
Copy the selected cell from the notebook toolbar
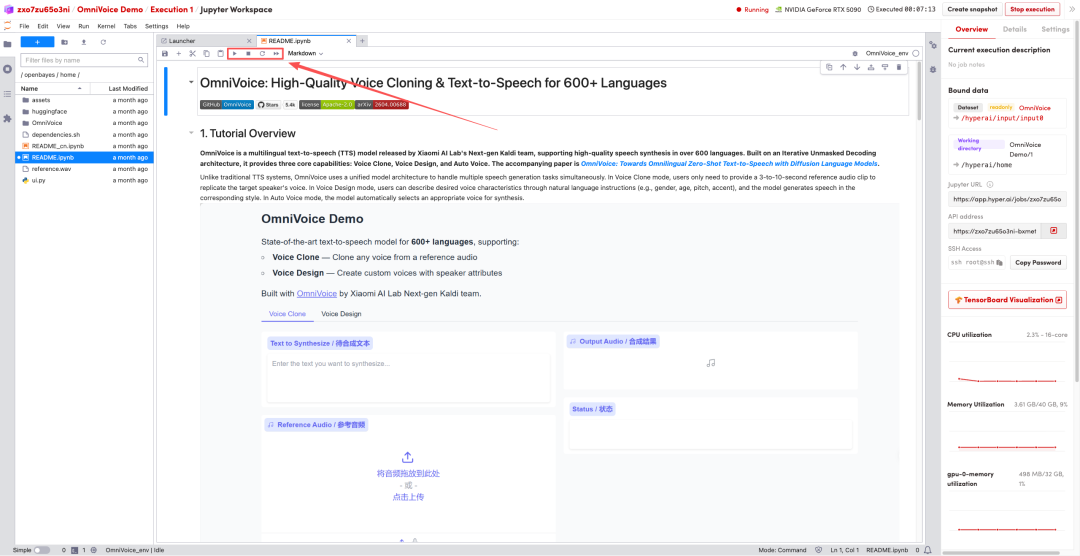pyautogui.click(x=207, y=53)
